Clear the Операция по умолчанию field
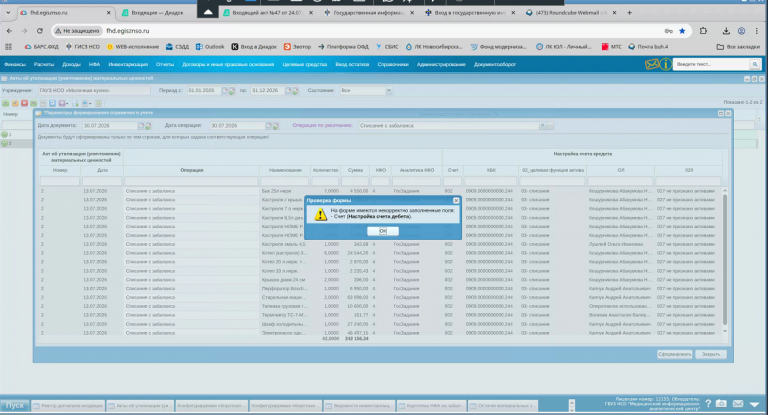This screenshot has height=415, width=768. pyautogui.click(x=542, y=126)
